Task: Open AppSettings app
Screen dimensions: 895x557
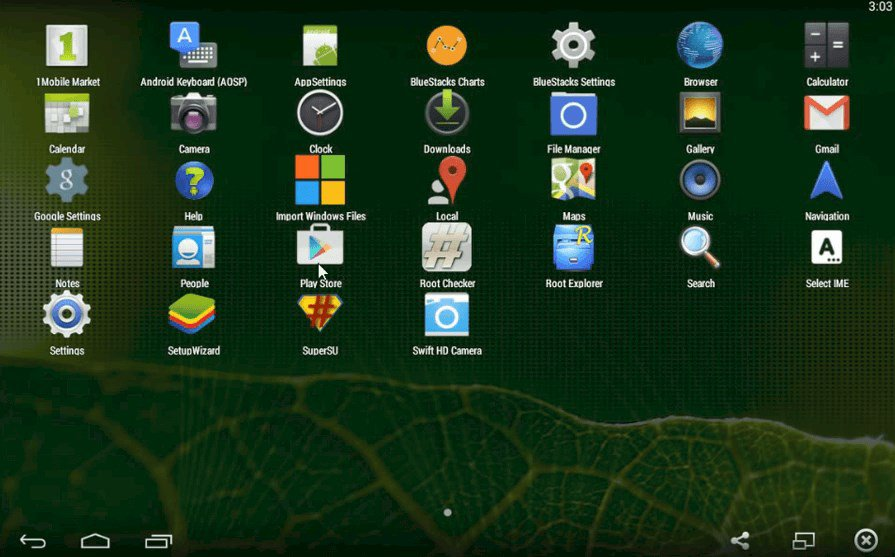Action: pyautogui.click(x=320, y=46)
